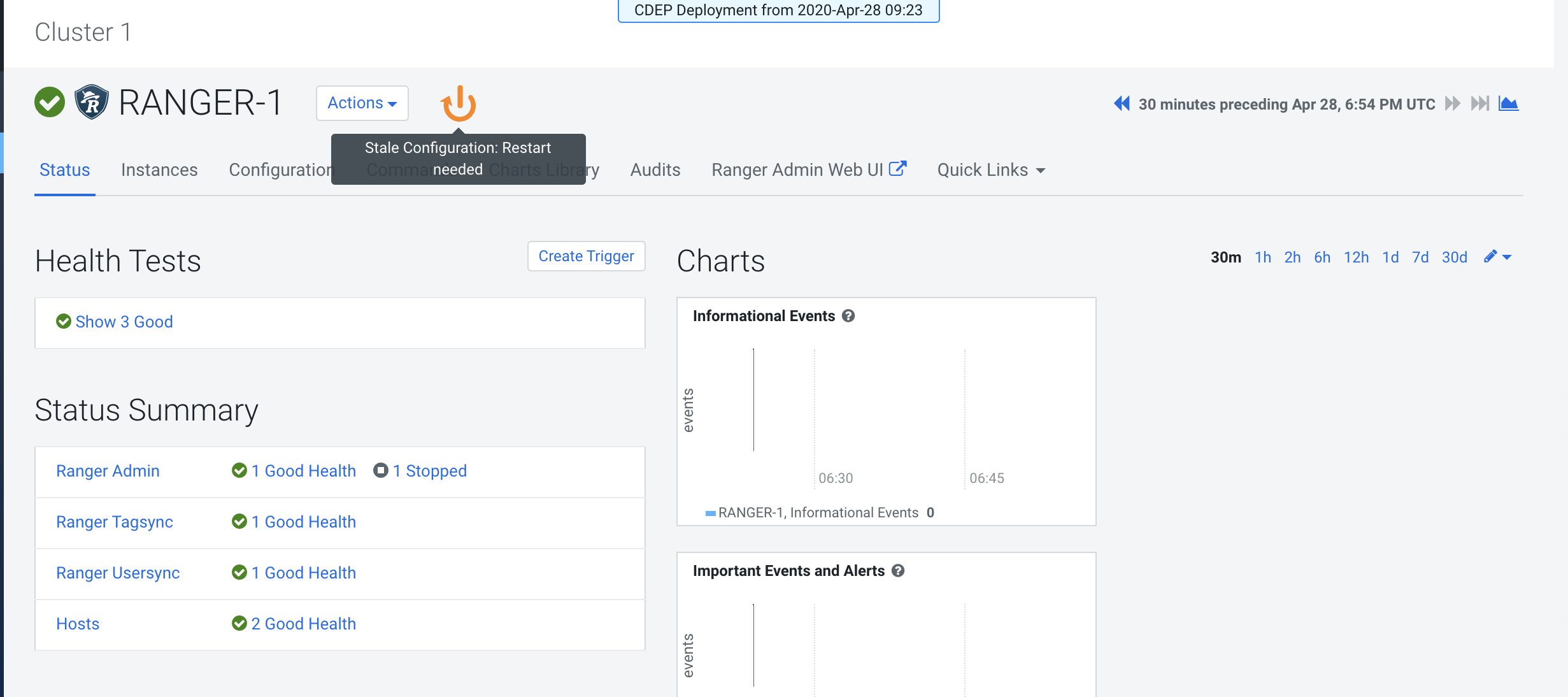The height and width of the screenshot is (697, 1568).
Task: Click the green RANGER-1 health status checkmark
Action: click(x=50, y=102)
